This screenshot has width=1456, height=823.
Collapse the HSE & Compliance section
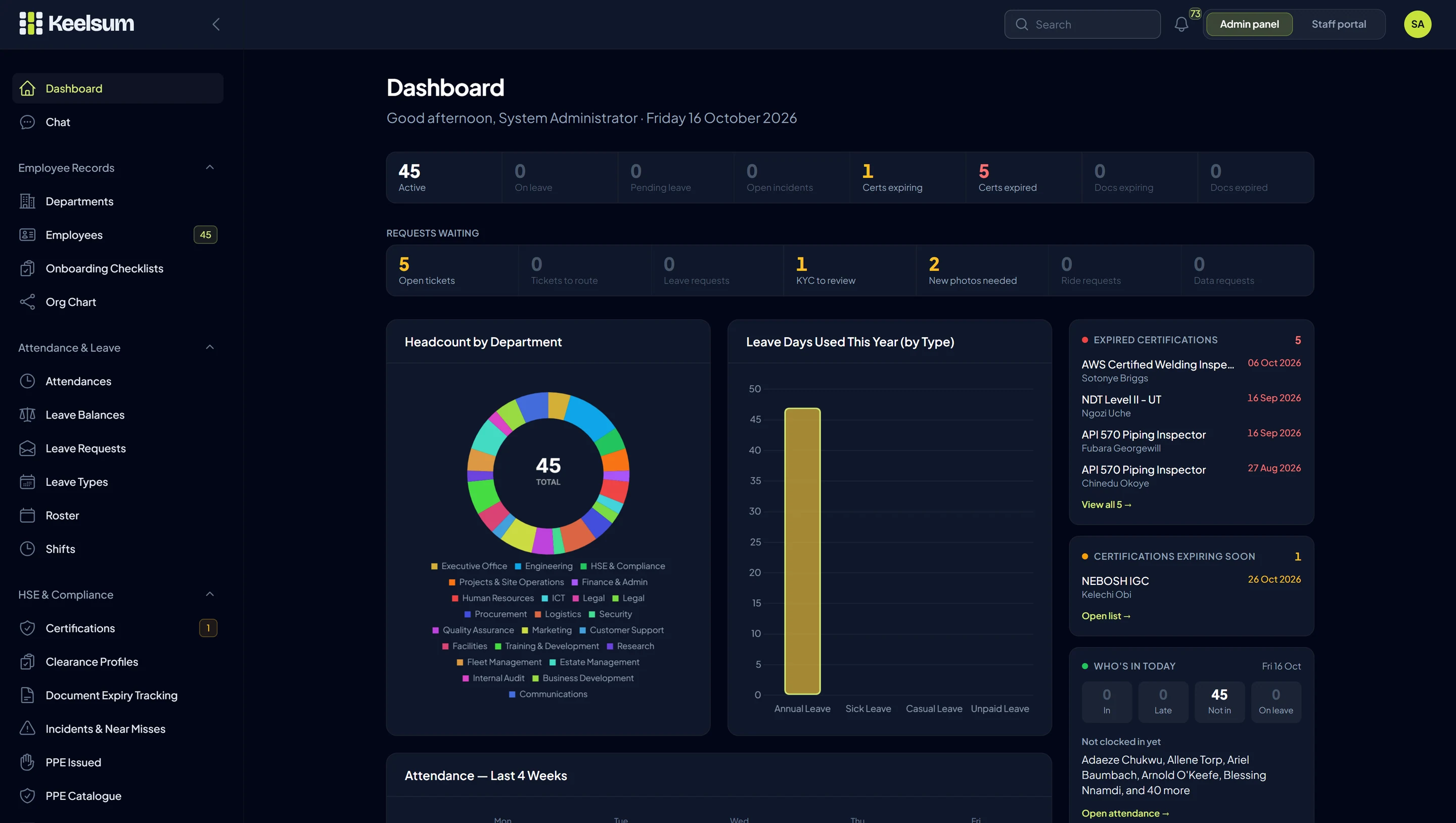pos(210,594)
